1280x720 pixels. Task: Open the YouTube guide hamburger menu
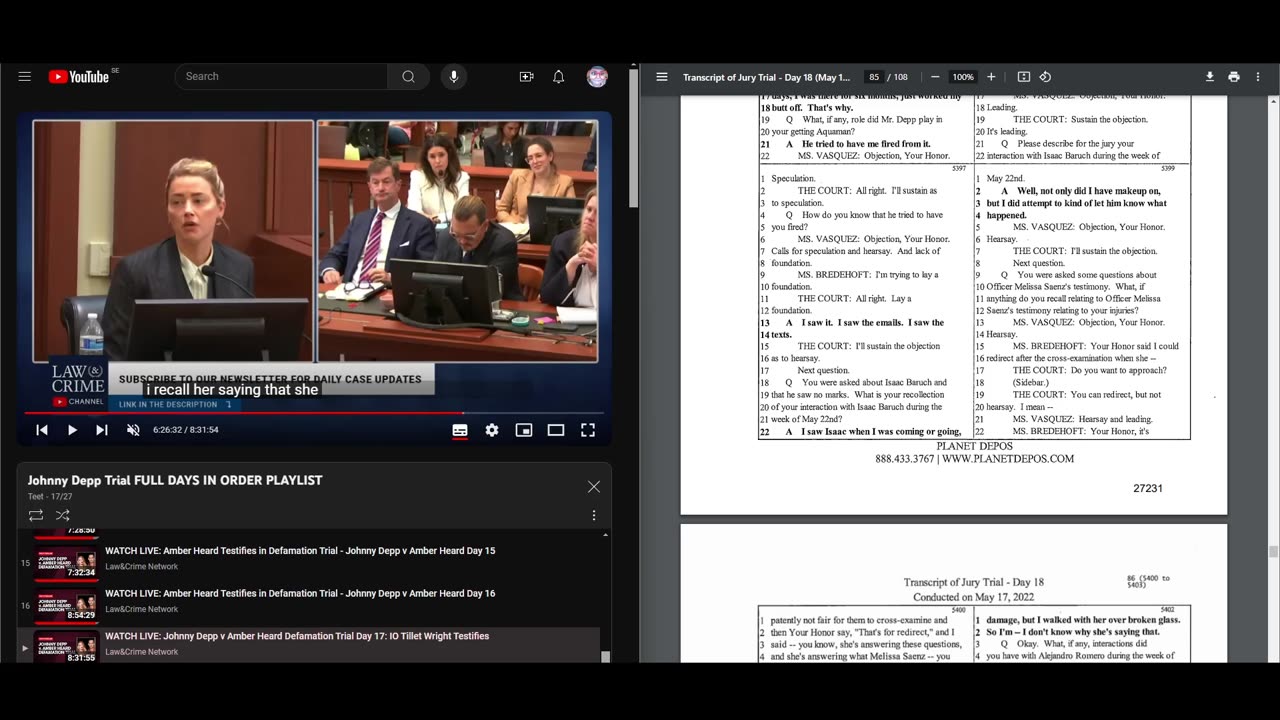[x=25, y=77]
